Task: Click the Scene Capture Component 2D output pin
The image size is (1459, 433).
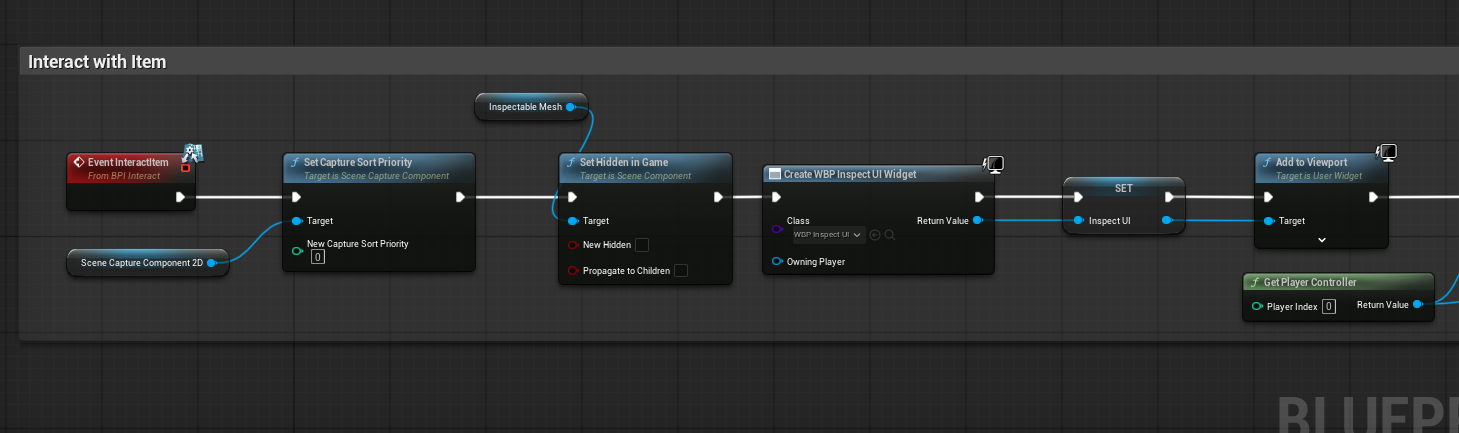Action: point(212,263)
